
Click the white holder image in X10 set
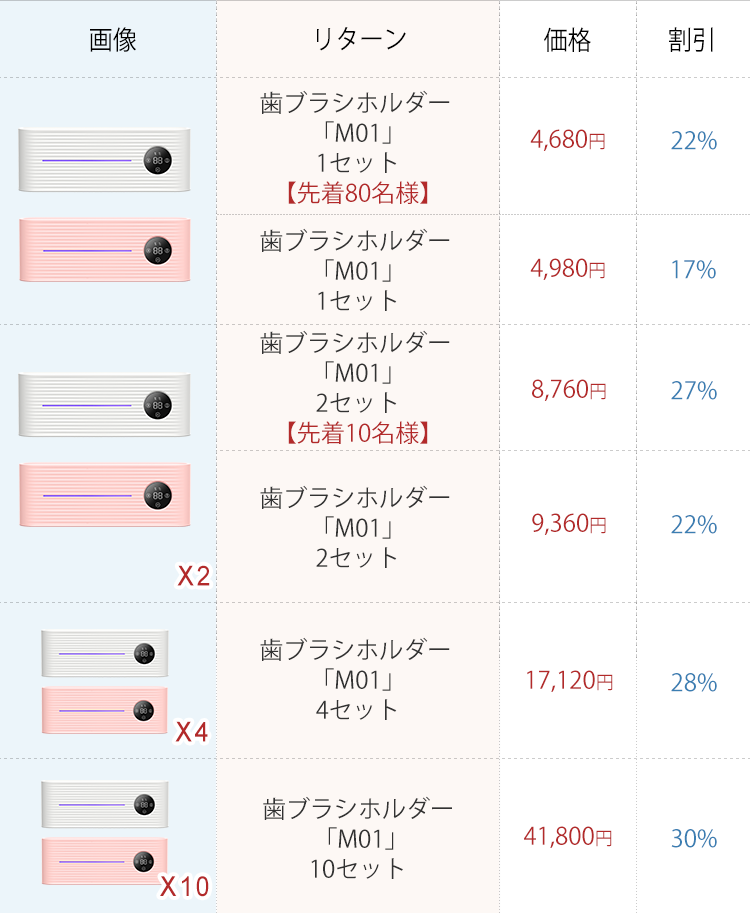pos(104,803)
